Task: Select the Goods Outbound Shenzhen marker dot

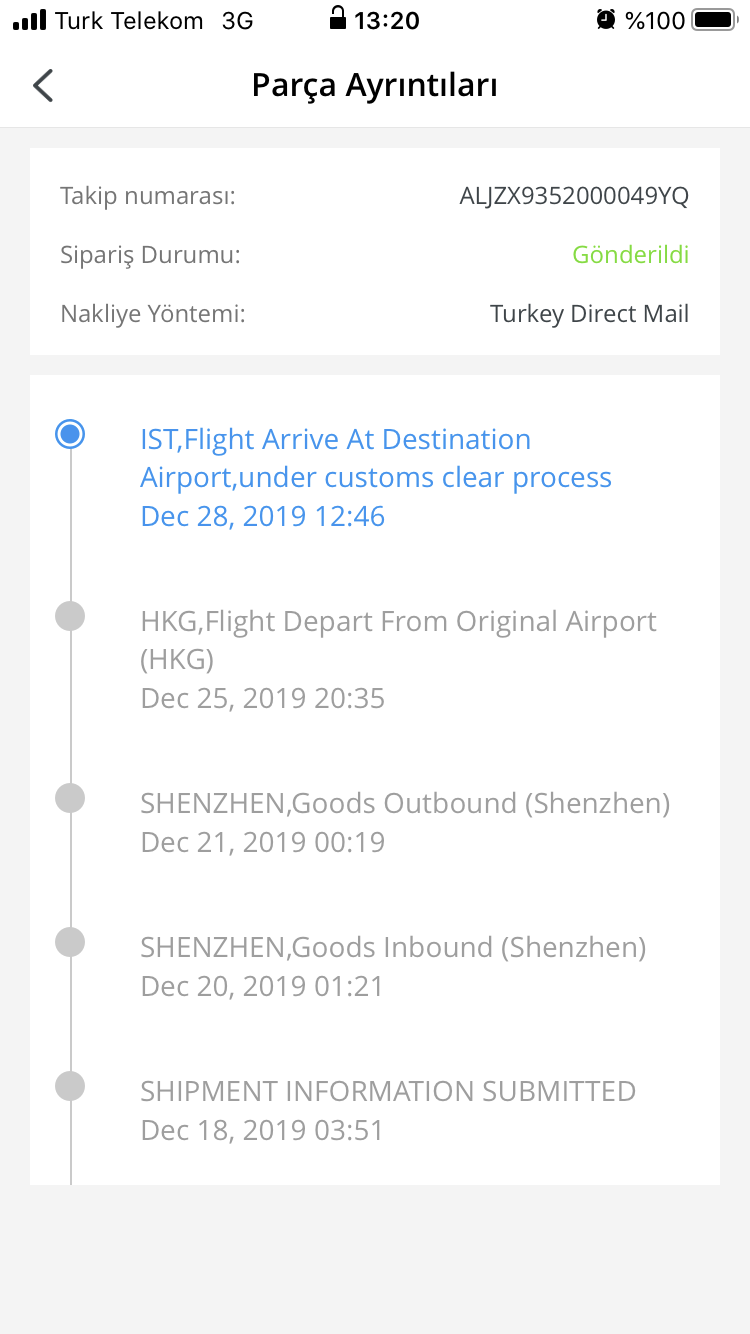Action: [x=70, y=798]
